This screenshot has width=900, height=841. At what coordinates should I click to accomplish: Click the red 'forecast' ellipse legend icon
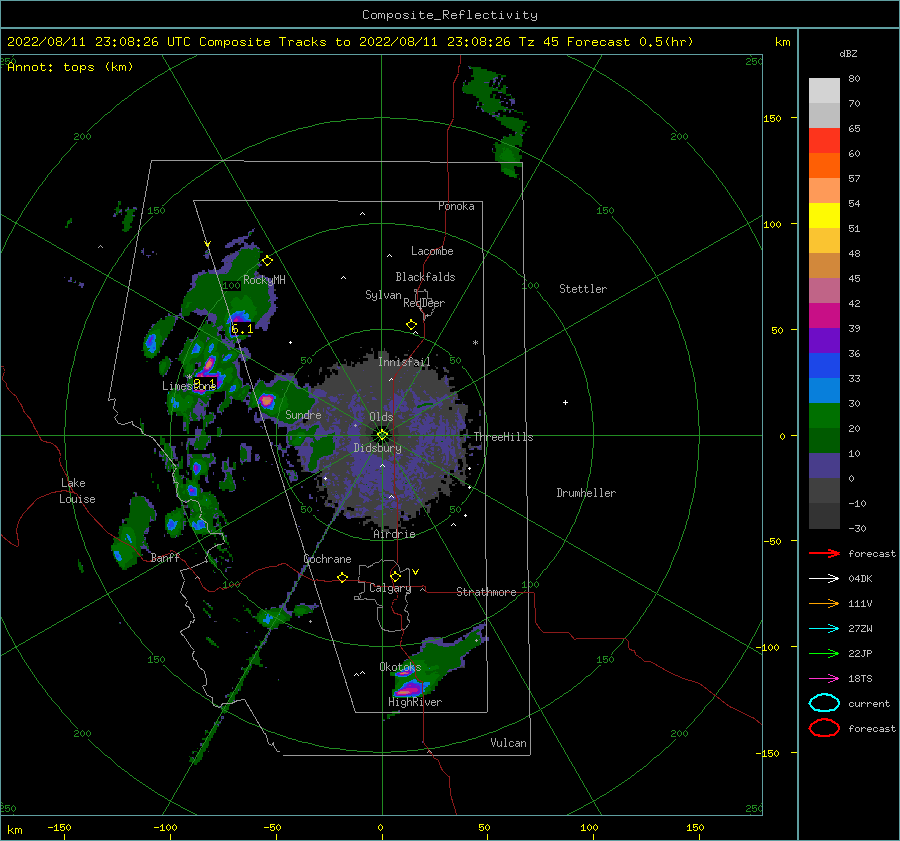click(x=824, y=728)
